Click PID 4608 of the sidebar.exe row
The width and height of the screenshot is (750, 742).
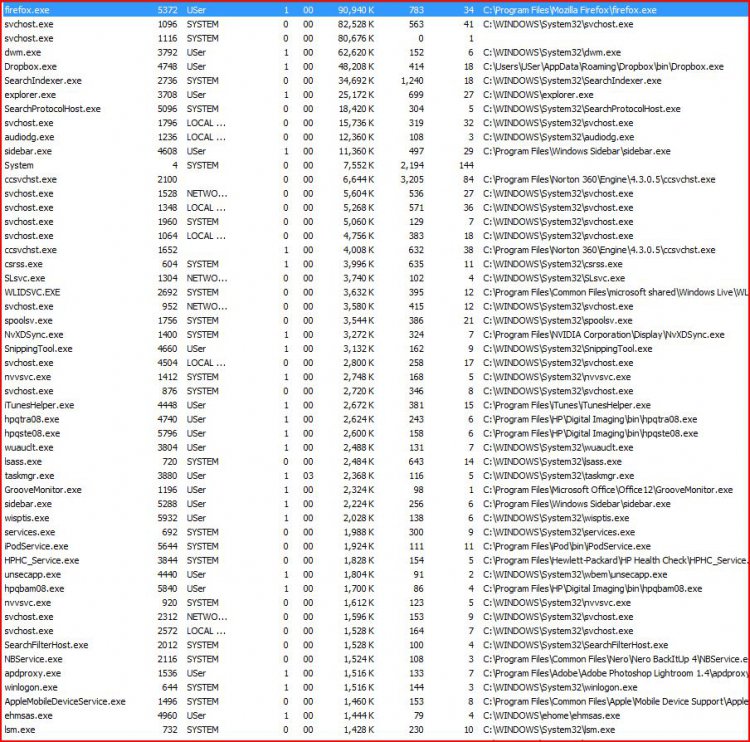[x=167, y=151]
